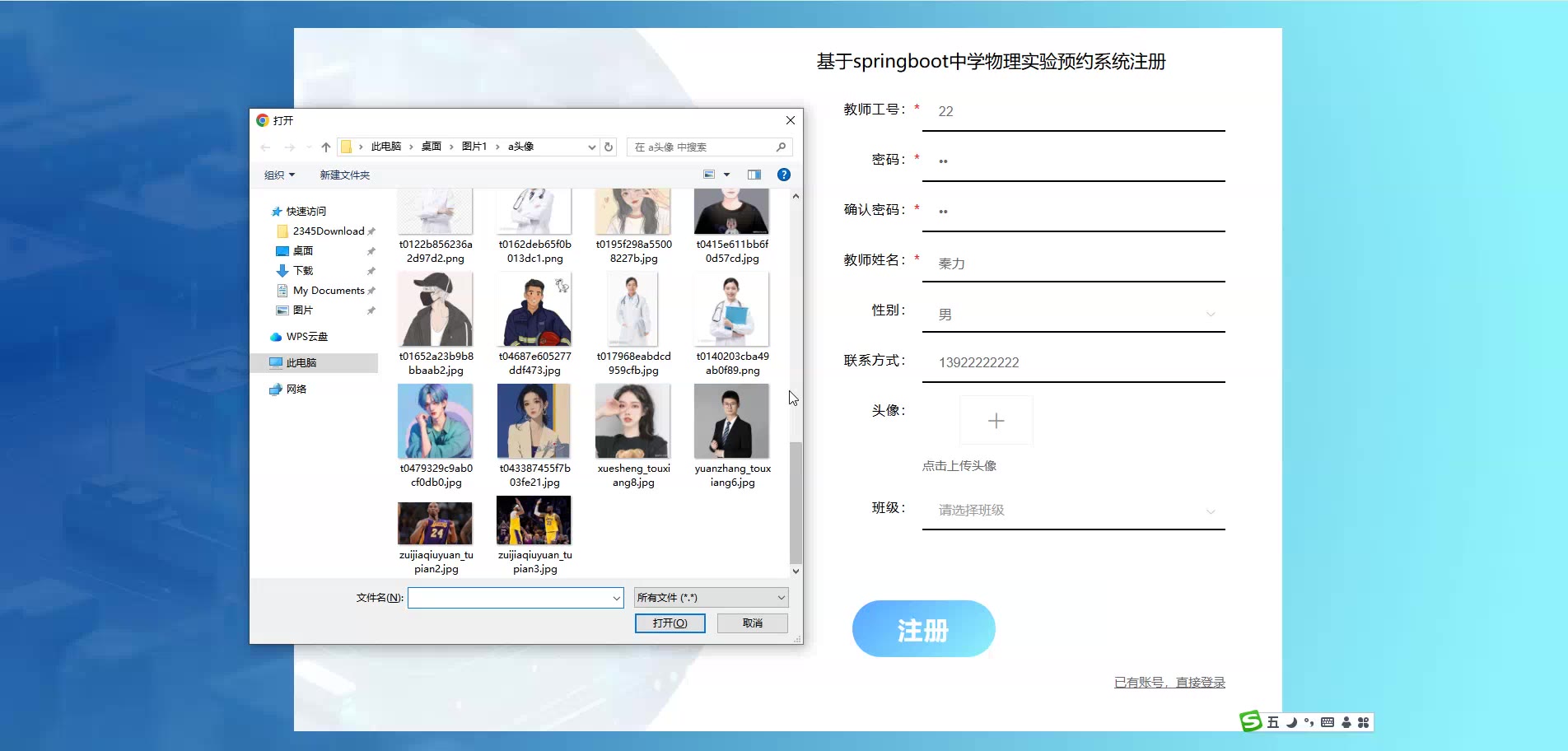The width and height of the screenshot is (1568, 751).
Task: Open My Documents in the navigation pane
Action: 329,291
